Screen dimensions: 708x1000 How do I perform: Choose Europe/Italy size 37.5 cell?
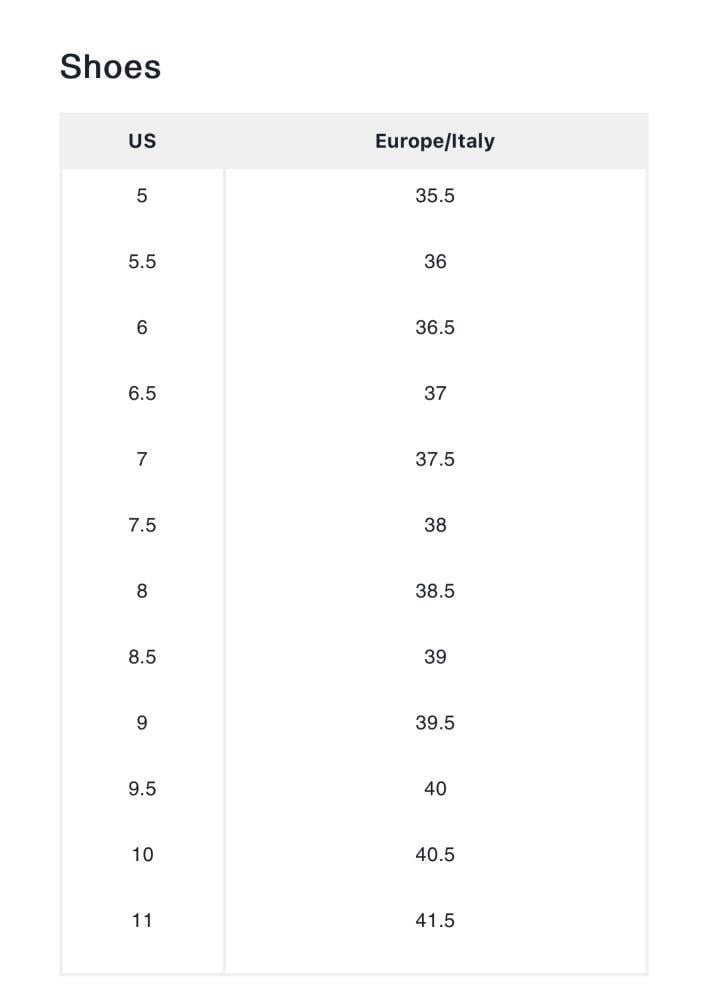click(435, 460)
